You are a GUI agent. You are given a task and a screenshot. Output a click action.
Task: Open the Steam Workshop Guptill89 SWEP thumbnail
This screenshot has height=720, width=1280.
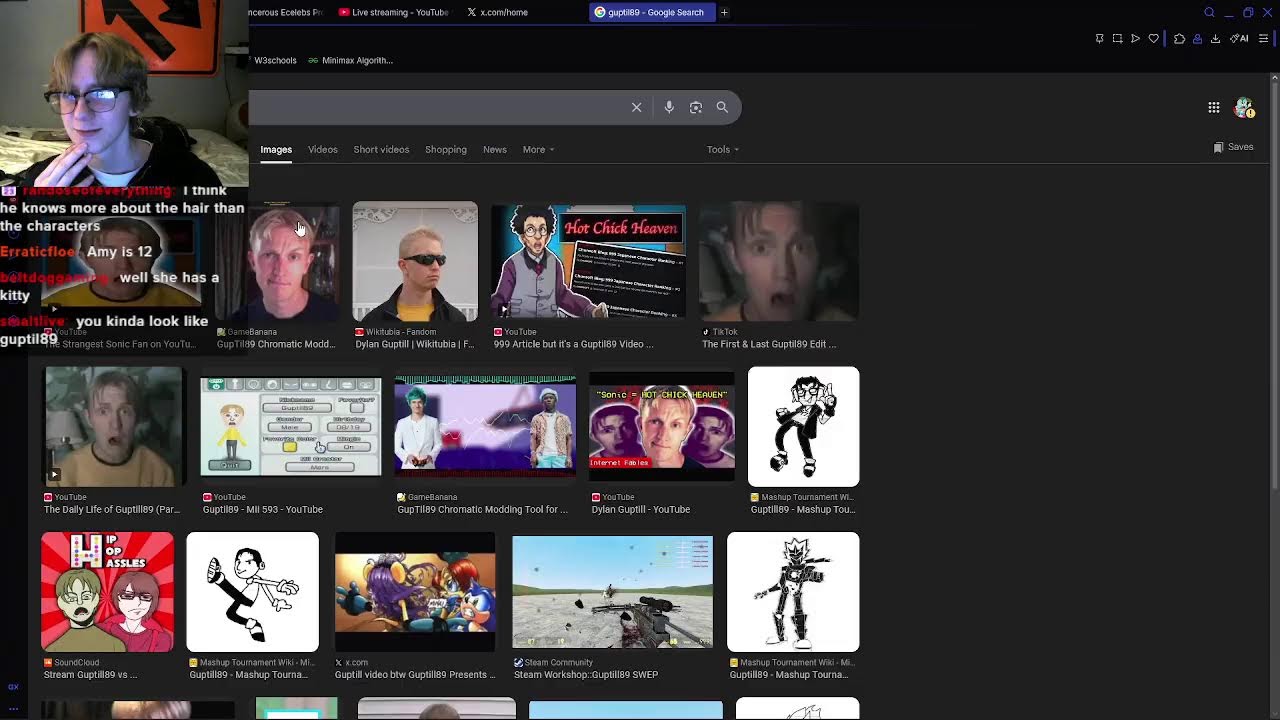pos(613,592)
